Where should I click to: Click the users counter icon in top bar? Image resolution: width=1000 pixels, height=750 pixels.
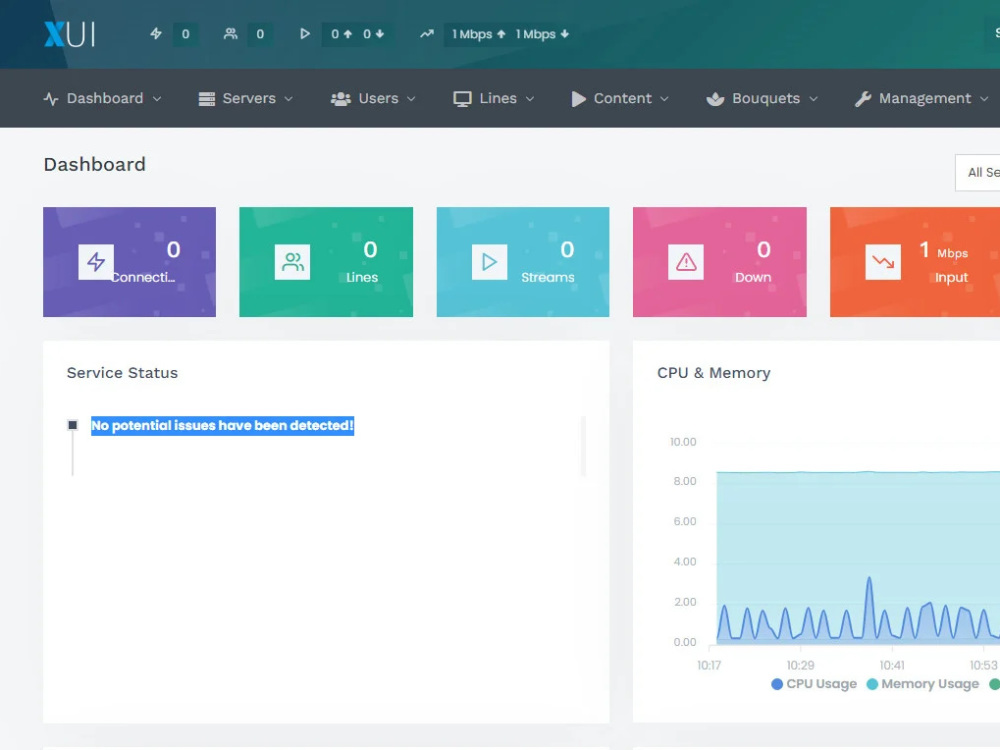(x=229, y=33)
